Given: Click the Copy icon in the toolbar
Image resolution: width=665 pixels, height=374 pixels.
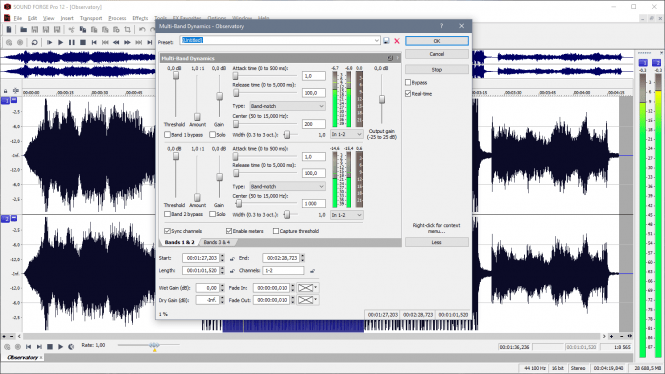Looking at the screenshot, I should click(x=83, y=30).
